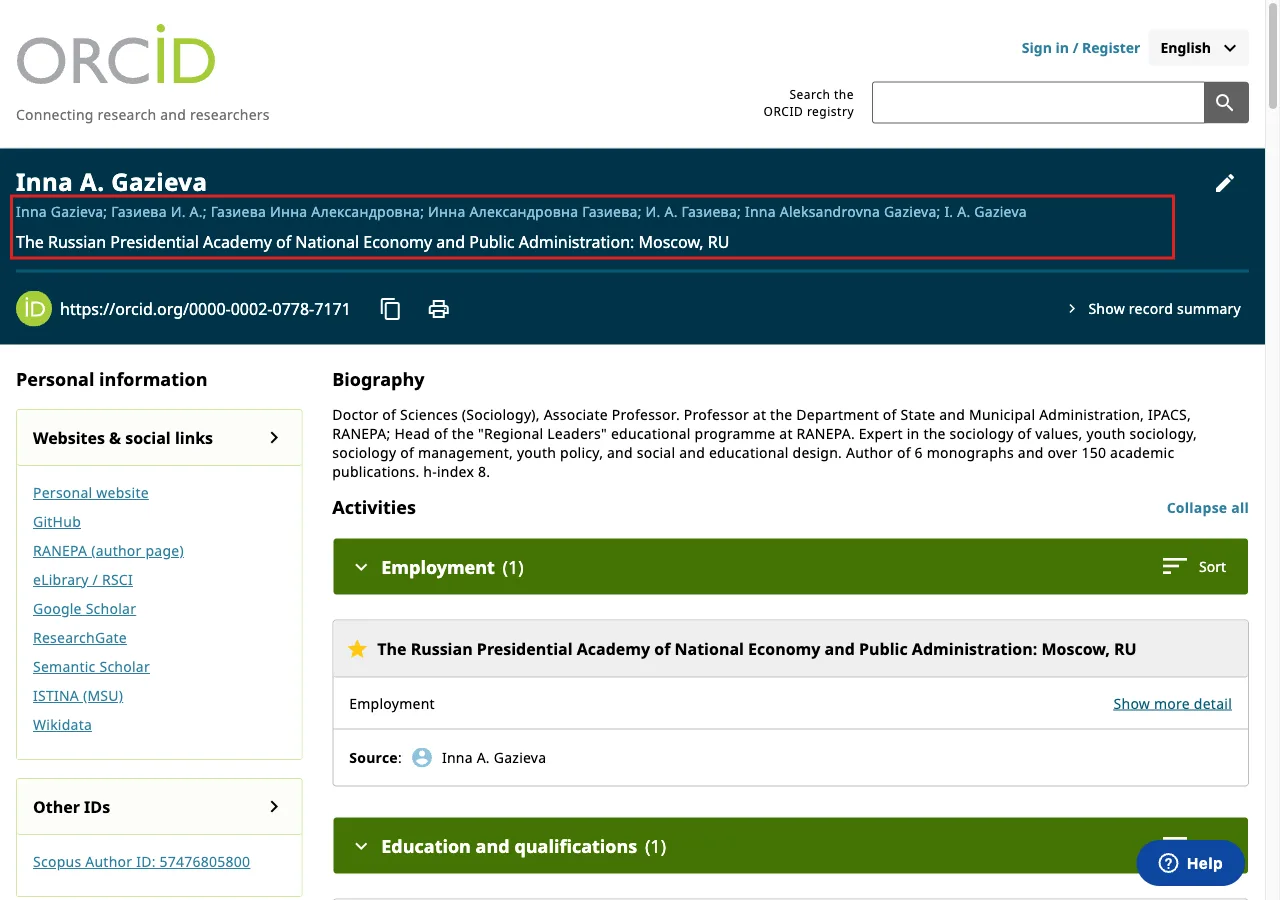Click the gold star on the employment entry
Screen dimensions: 1280x900
point(357,649)
